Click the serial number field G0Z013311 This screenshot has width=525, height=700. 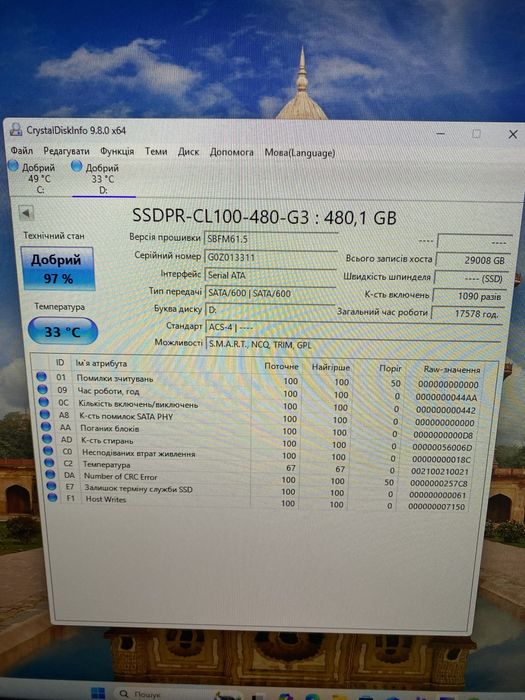[271, 257]
